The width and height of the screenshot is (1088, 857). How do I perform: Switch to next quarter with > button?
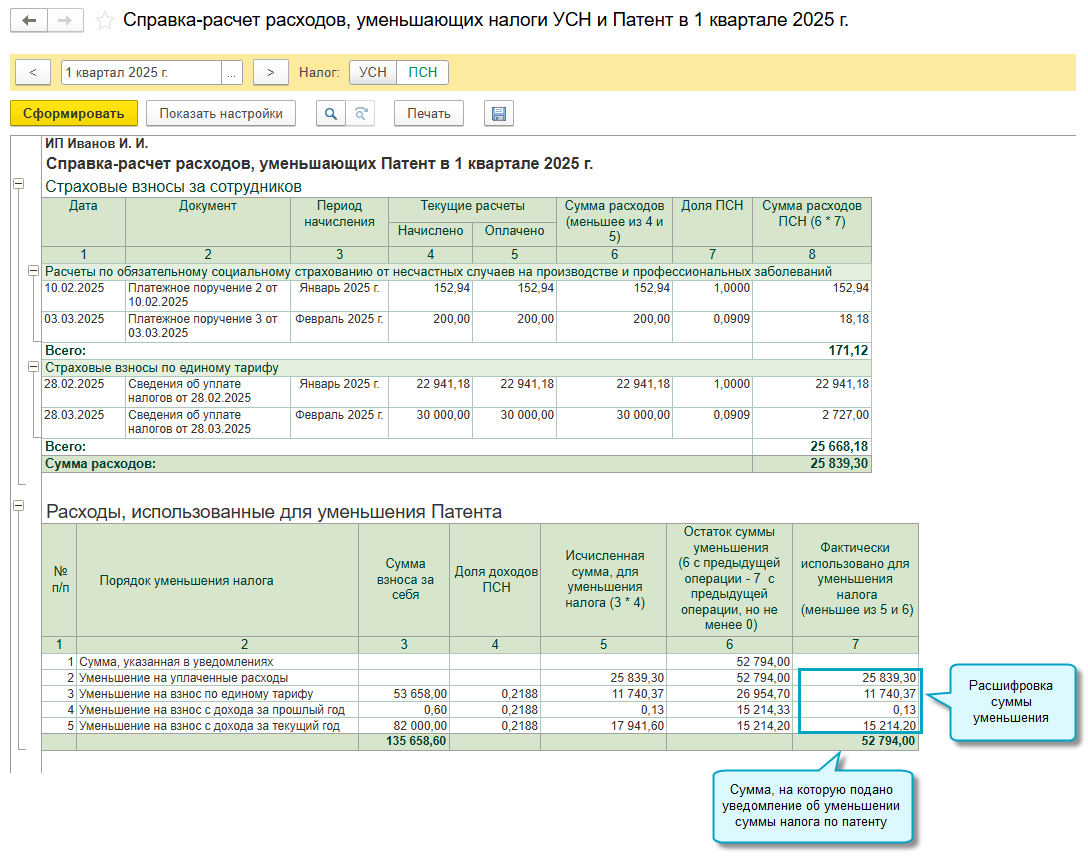point(270,73)
